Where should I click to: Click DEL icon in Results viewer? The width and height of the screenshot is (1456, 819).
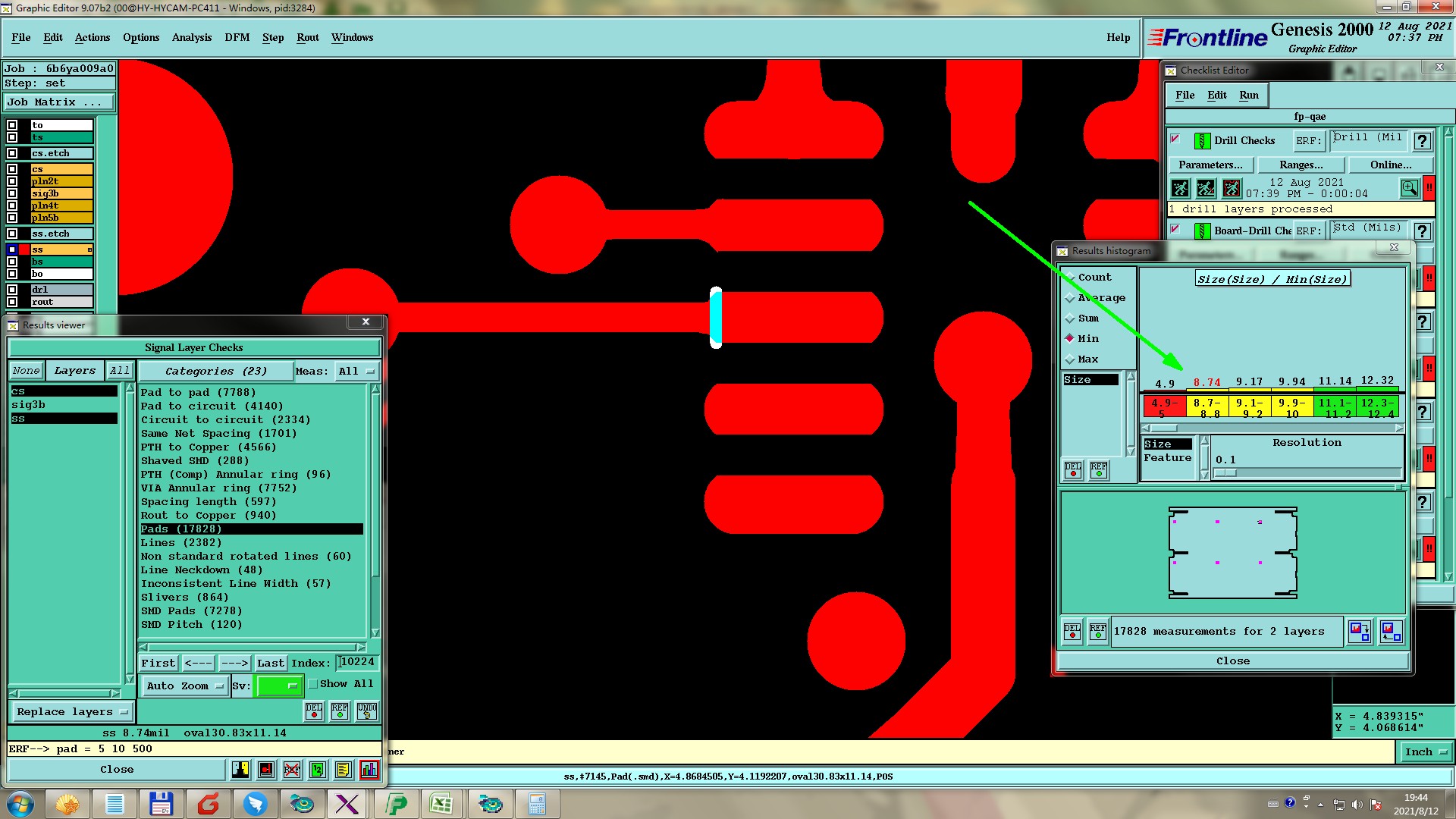314,711
